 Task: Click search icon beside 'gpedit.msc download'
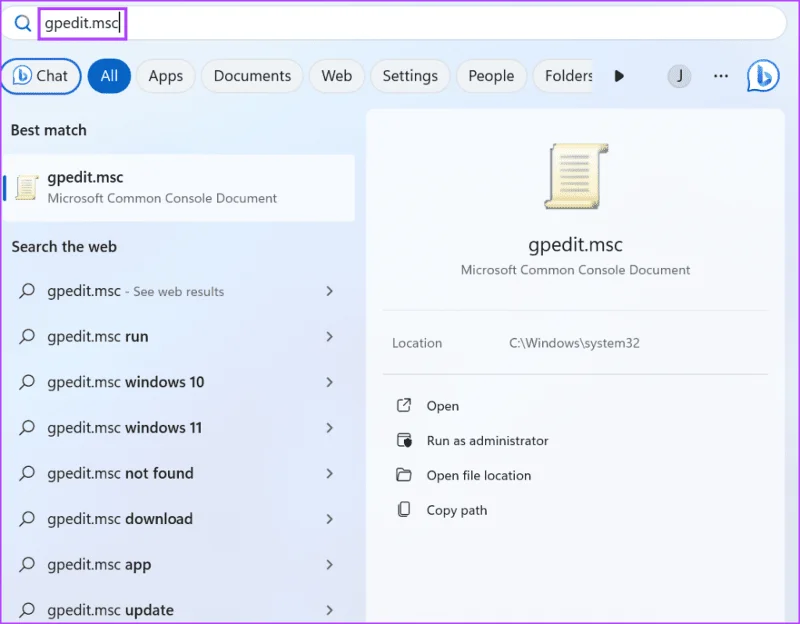[x=27, y=519]
